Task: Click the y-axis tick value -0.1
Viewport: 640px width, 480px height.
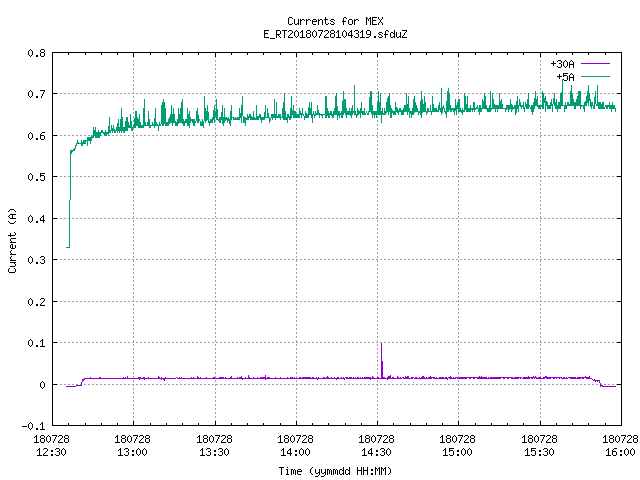Action: coord(33,426)
